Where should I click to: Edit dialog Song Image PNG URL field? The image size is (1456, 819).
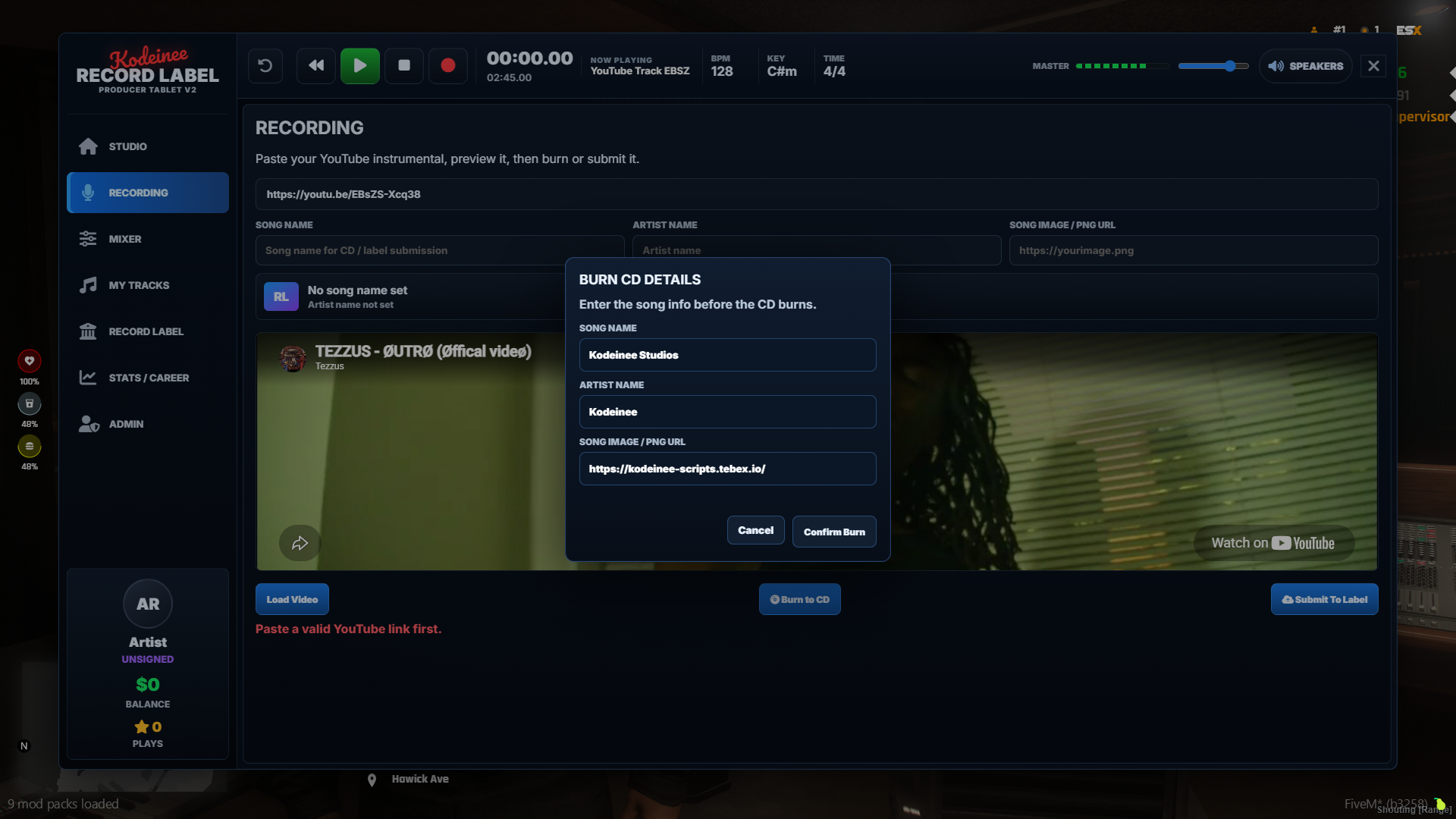[x=727, y=469]
